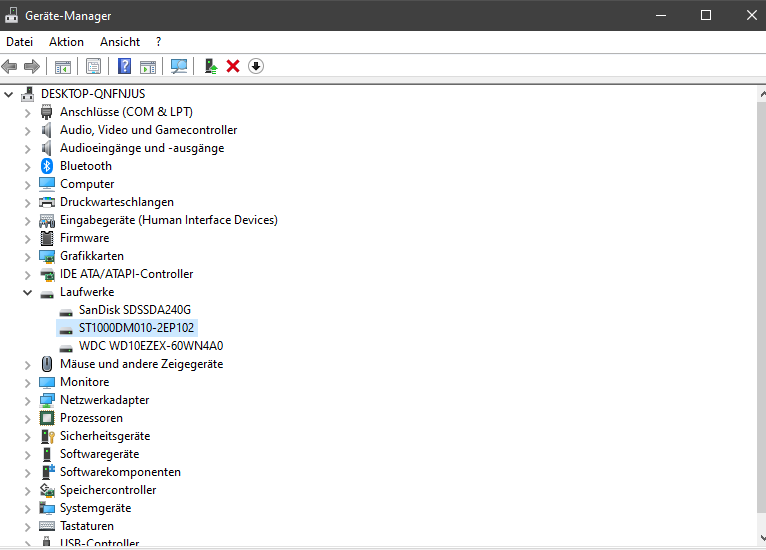
Task: Toggle console tree pane toolbar icon
Action: [x=63, y=66]
